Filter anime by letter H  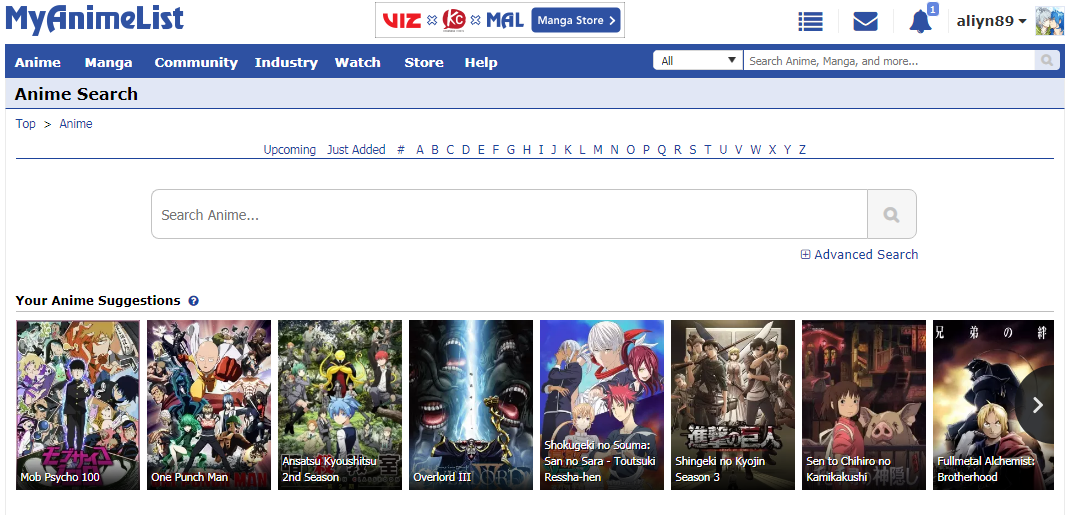pos(527,150)
